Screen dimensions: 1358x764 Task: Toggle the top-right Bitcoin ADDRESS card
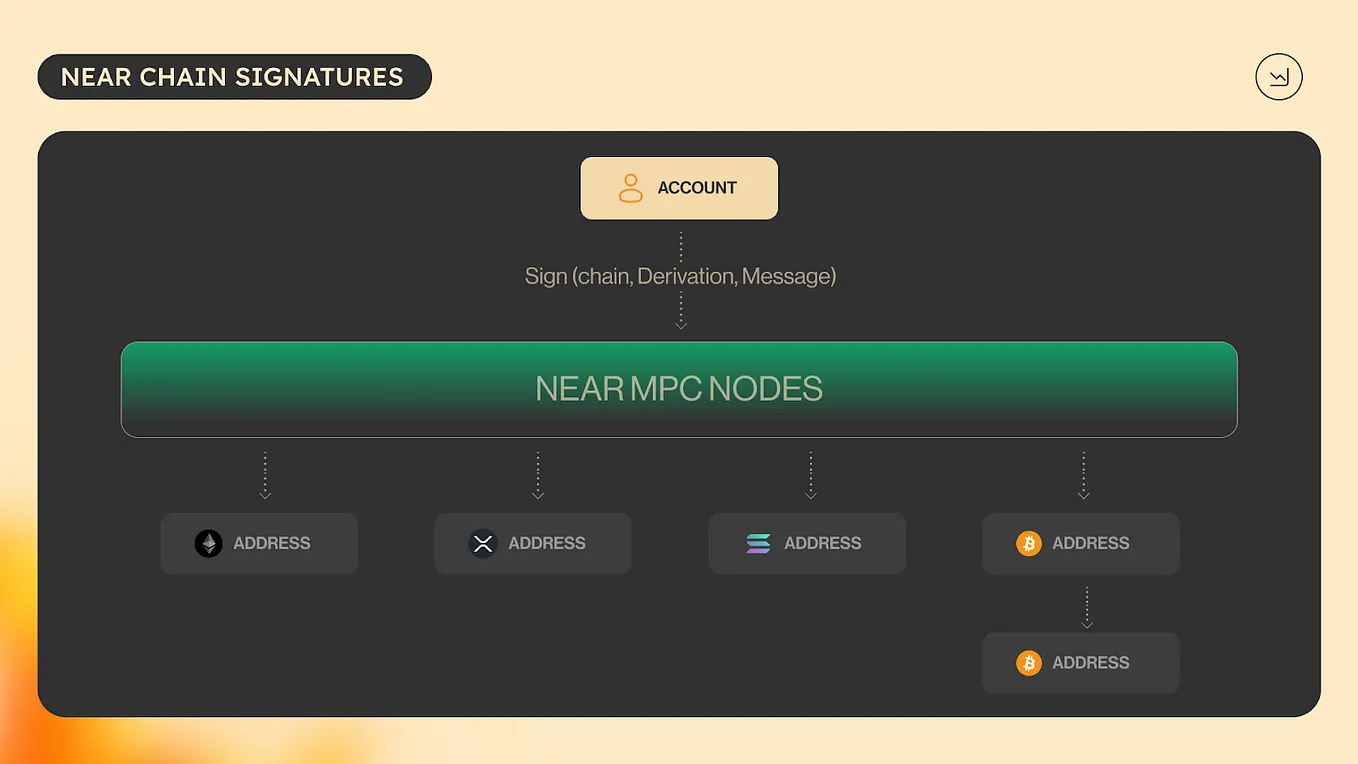(1081, 543)
